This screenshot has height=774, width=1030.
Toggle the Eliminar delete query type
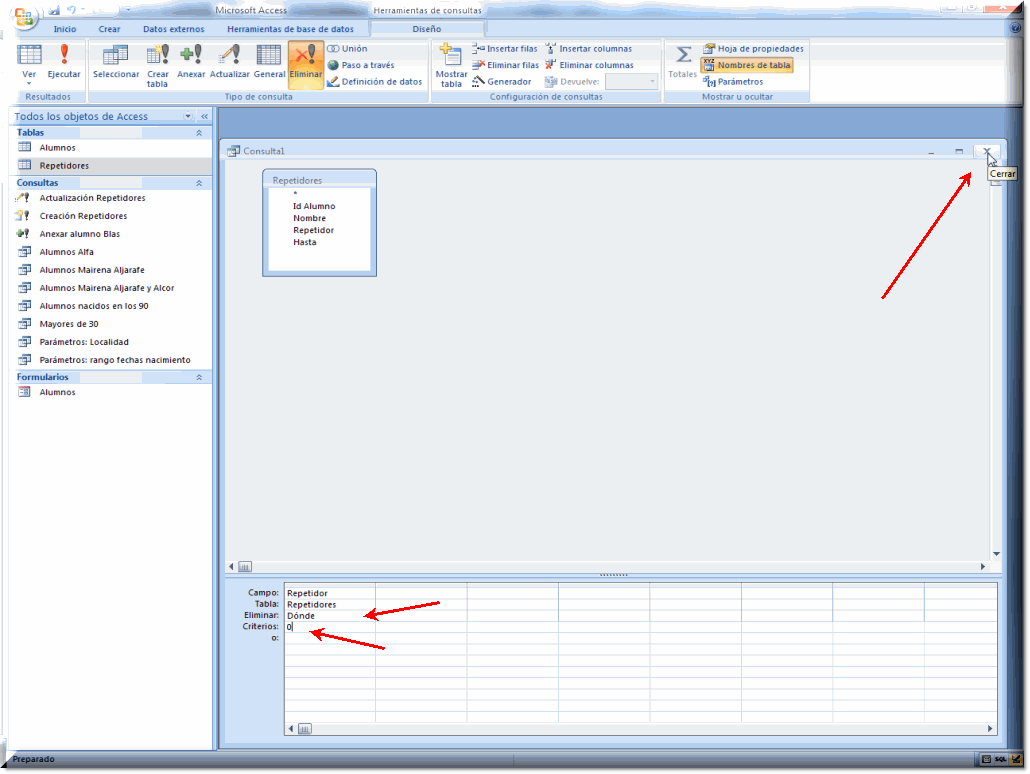coord(305,60)
